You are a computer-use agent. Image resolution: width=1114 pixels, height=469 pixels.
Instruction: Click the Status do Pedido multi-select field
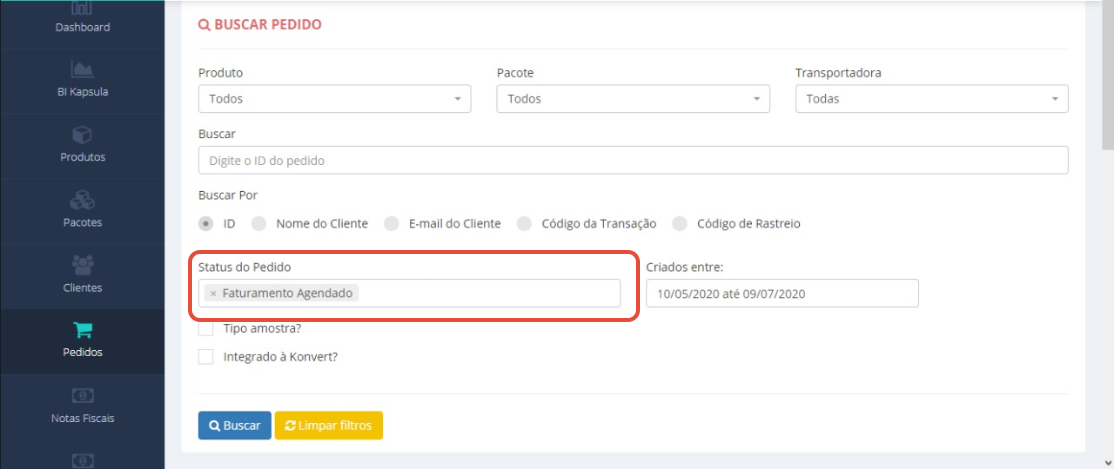(x=409, y=293)
